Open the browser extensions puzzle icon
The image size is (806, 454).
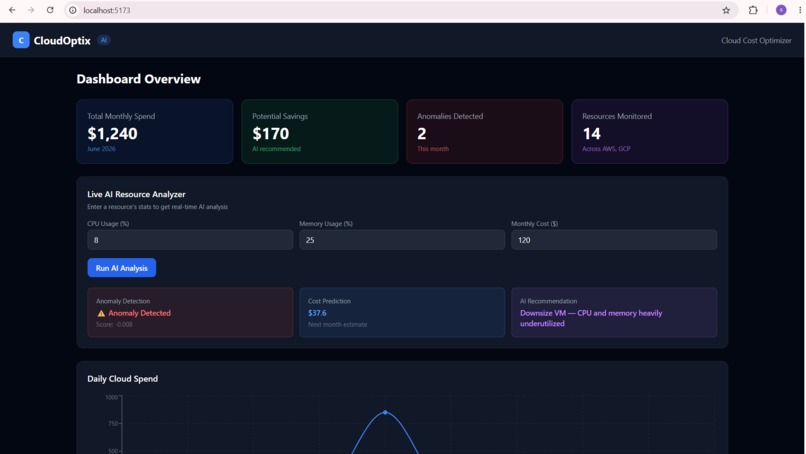(753, 10)
